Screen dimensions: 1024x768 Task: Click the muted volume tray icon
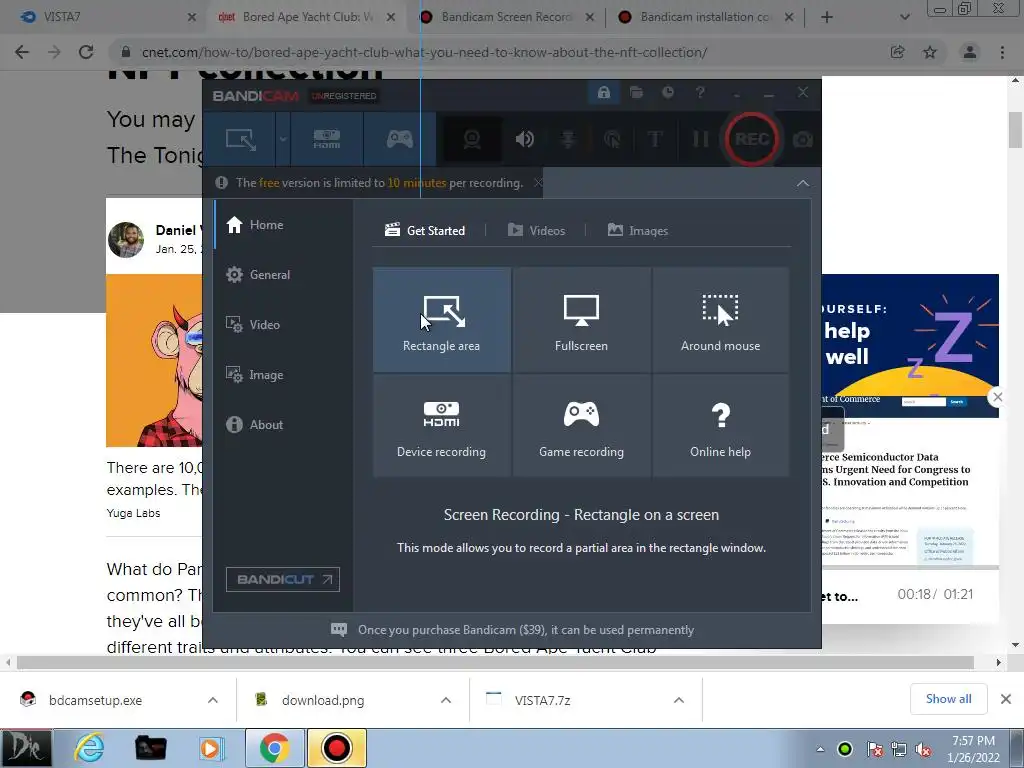(x=923, y=749)
